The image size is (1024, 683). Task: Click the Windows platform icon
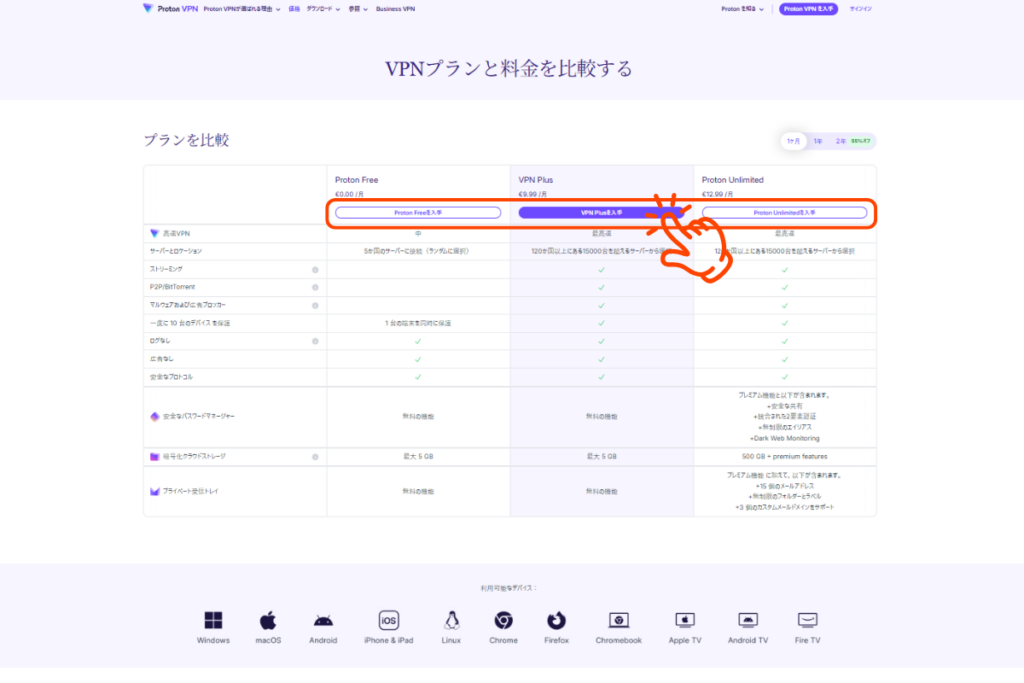click(213, 620)
